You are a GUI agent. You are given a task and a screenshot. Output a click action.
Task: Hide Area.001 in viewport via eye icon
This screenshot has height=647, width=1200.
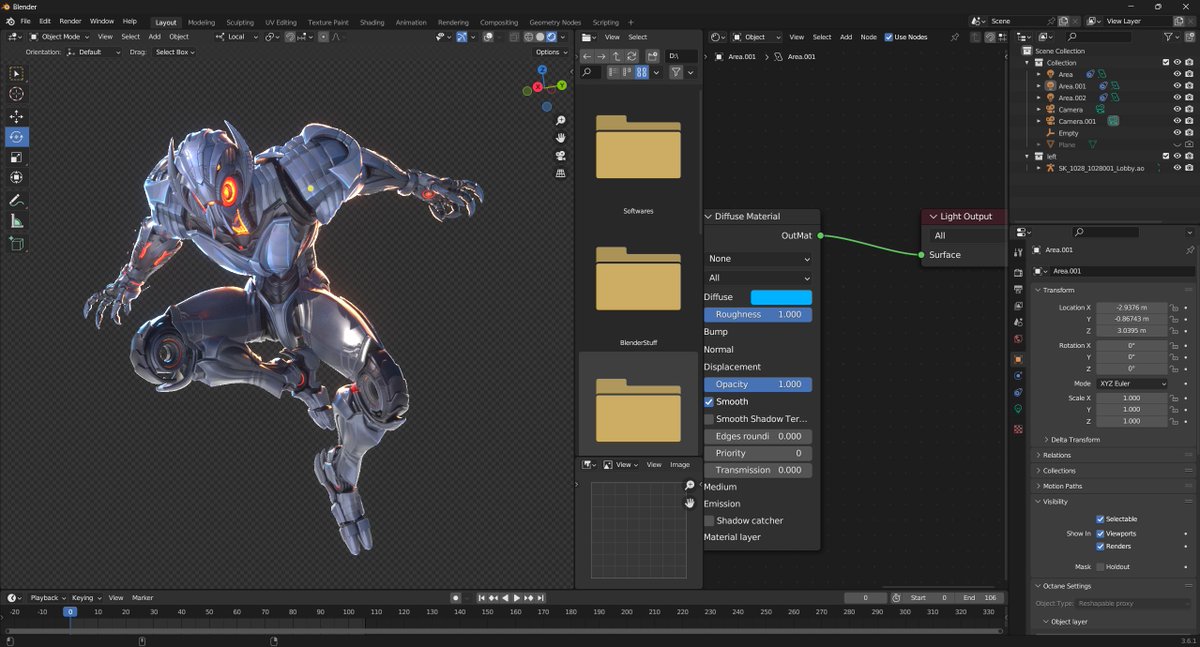[x=1177, y=86]
